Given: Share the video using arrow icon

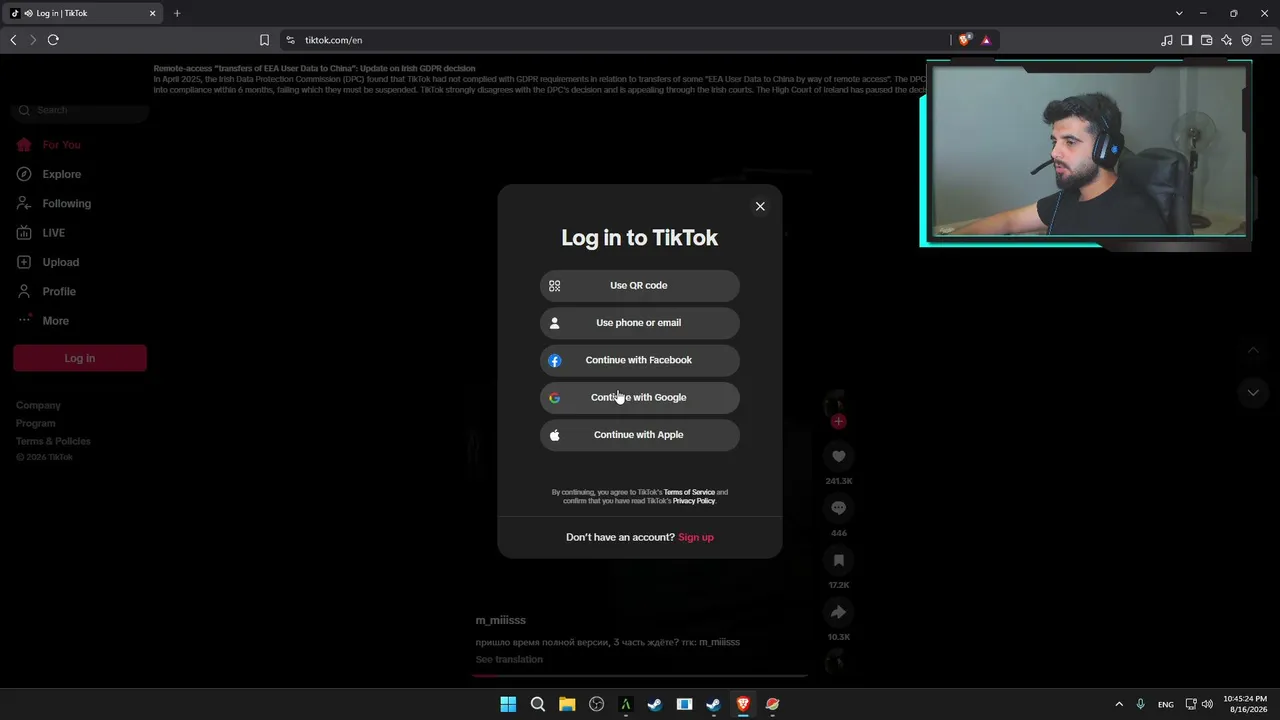Looking at the screenshot, I should (839, 612).
